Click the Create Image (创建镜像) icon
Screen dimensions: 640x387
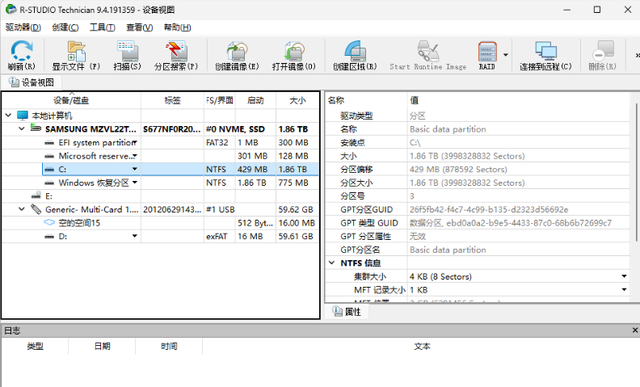(x=237, y=55)
